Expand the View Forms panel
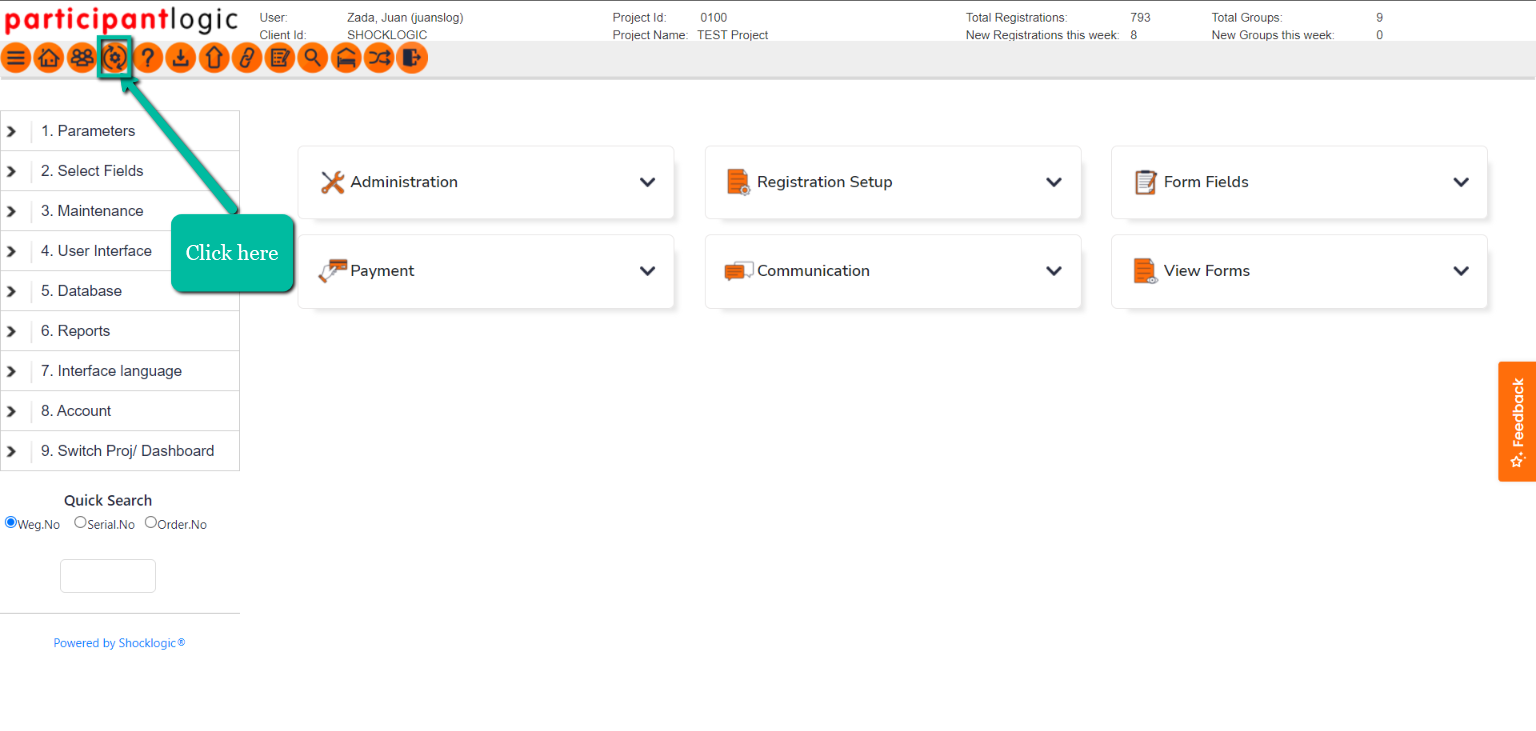 1298,271
